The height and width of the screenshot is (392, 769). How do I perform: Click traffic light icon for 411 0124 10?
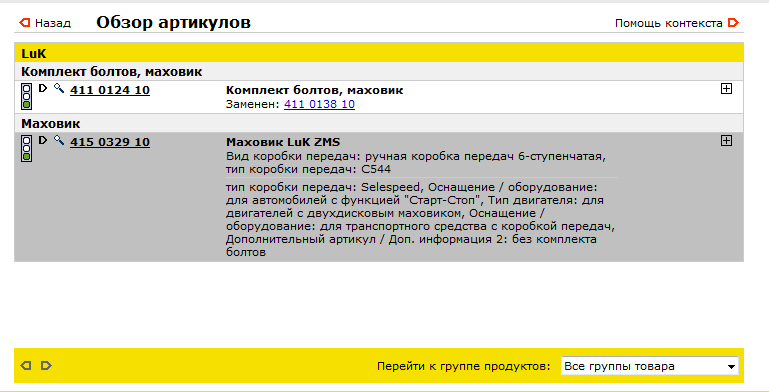point(26,96)
